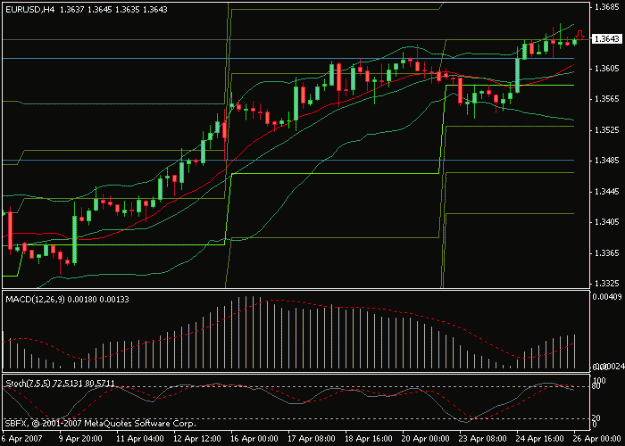Click the 1.3685 price axis label

[x=607, y=7]
